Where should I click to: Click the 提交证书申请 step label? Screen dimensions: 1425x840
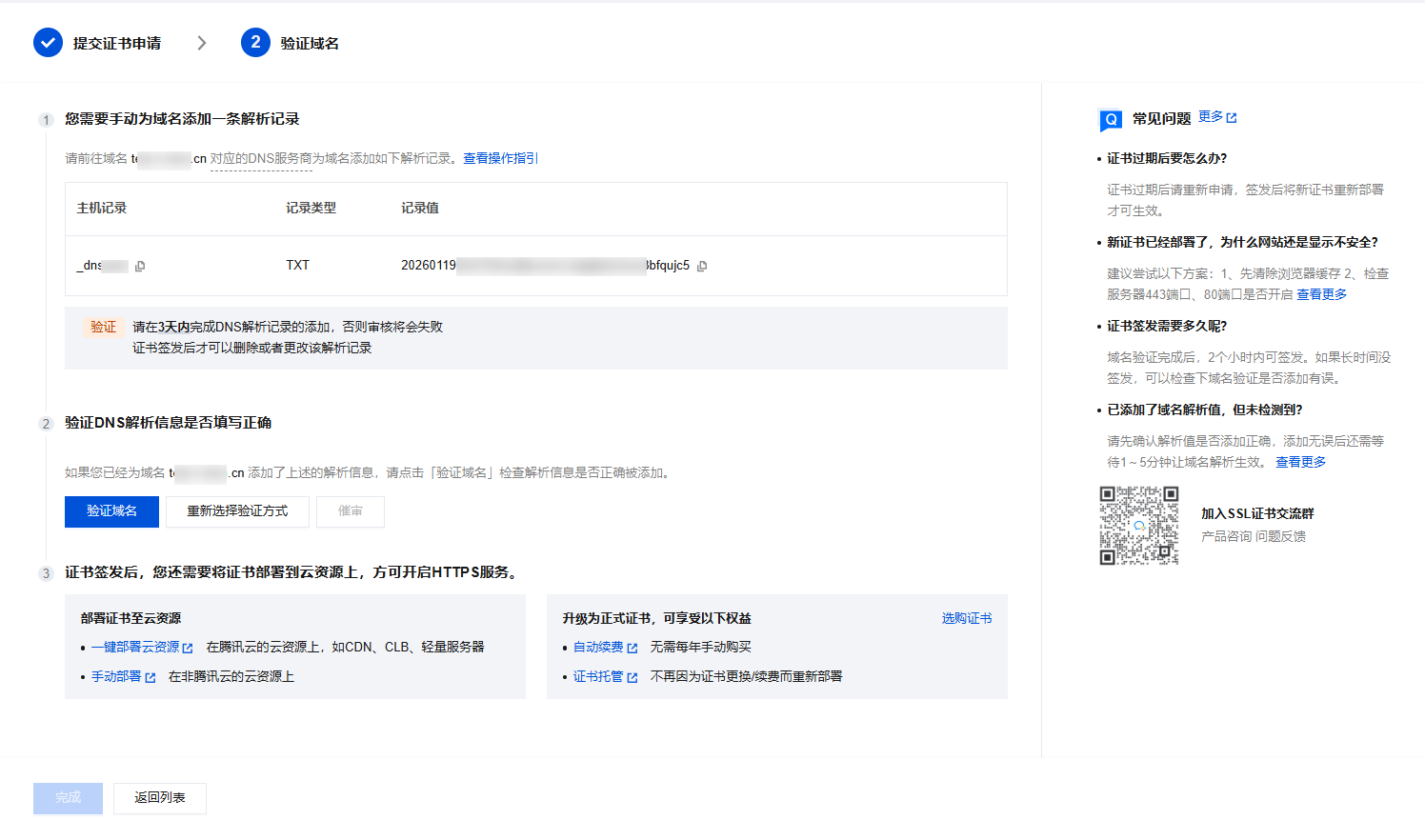117,44
